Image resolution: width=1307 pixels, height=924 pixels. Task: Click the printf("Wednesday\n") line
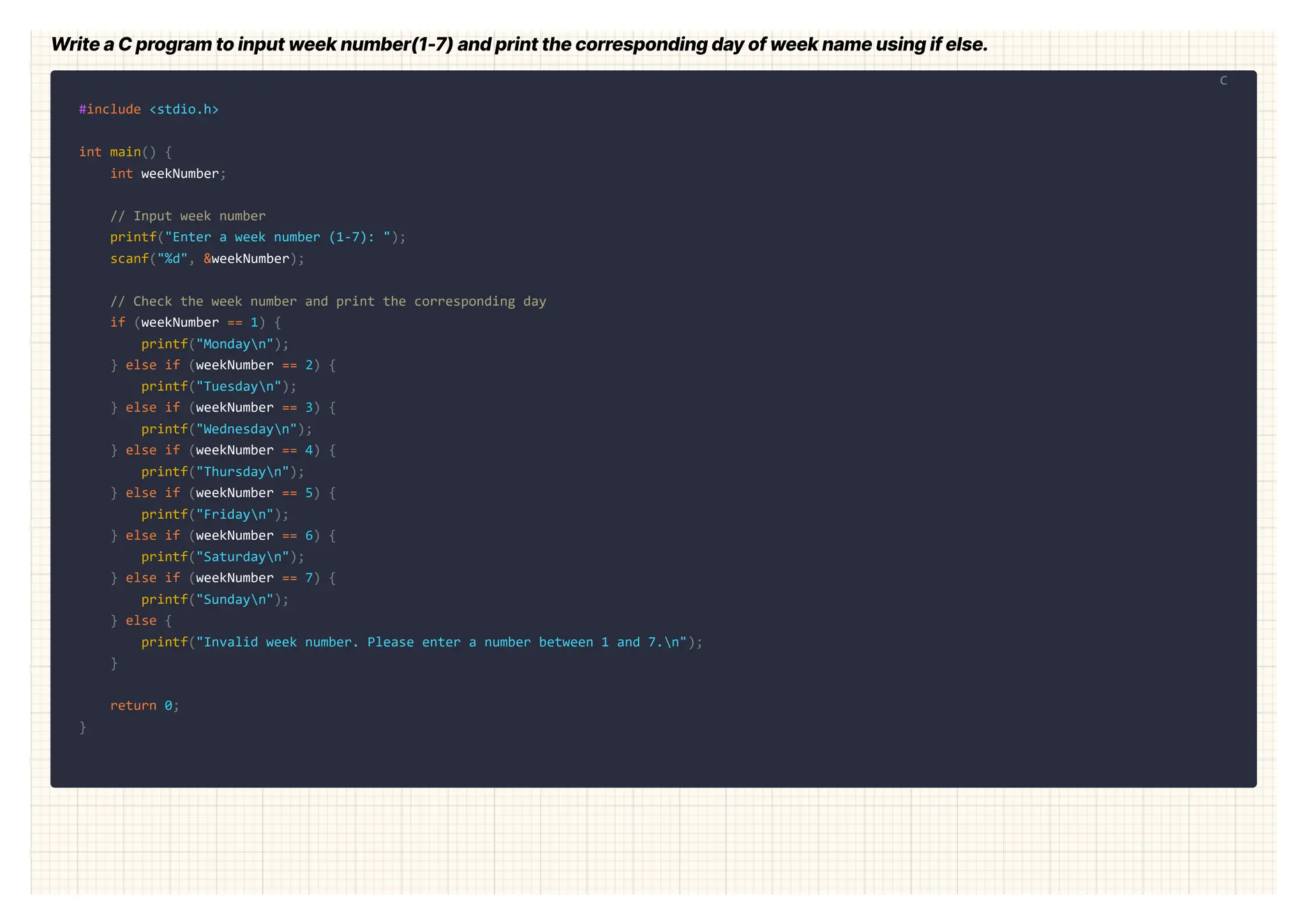pos(227,429)
